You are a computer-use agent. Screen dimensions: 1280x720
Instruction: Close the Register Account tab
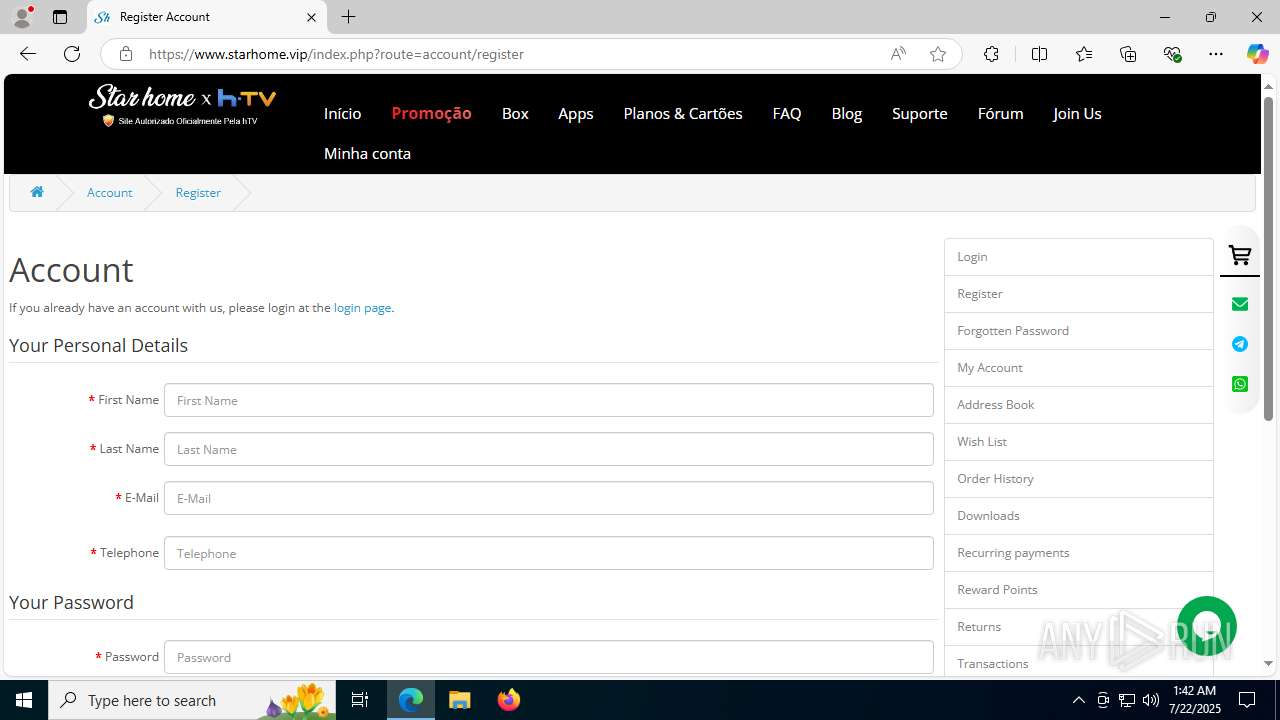click(x=311, y=17)
